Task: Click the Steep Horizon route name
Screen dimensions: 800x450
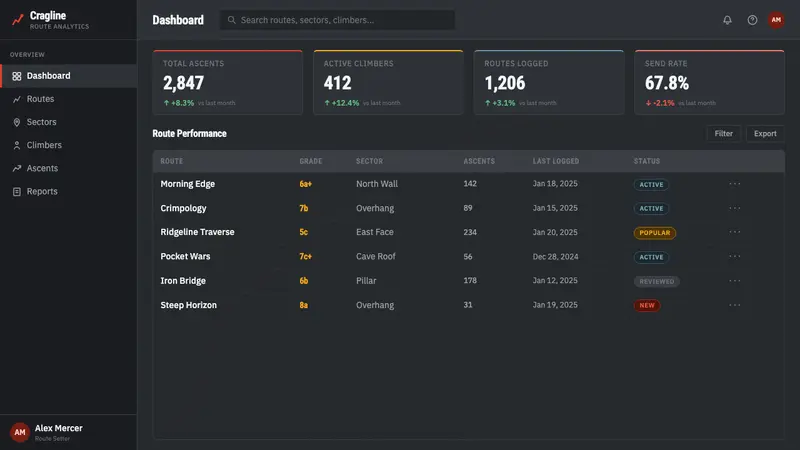Action: coord(189,305)
